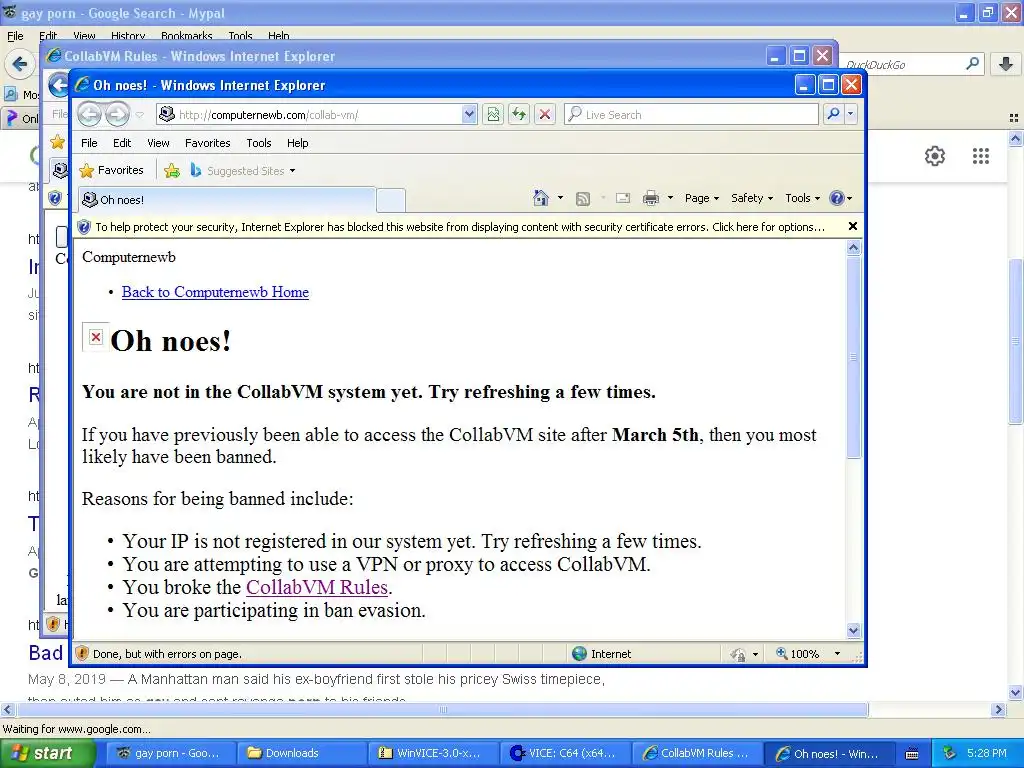Expand the zoom level dropdown arrow

[x=837, y=654]
